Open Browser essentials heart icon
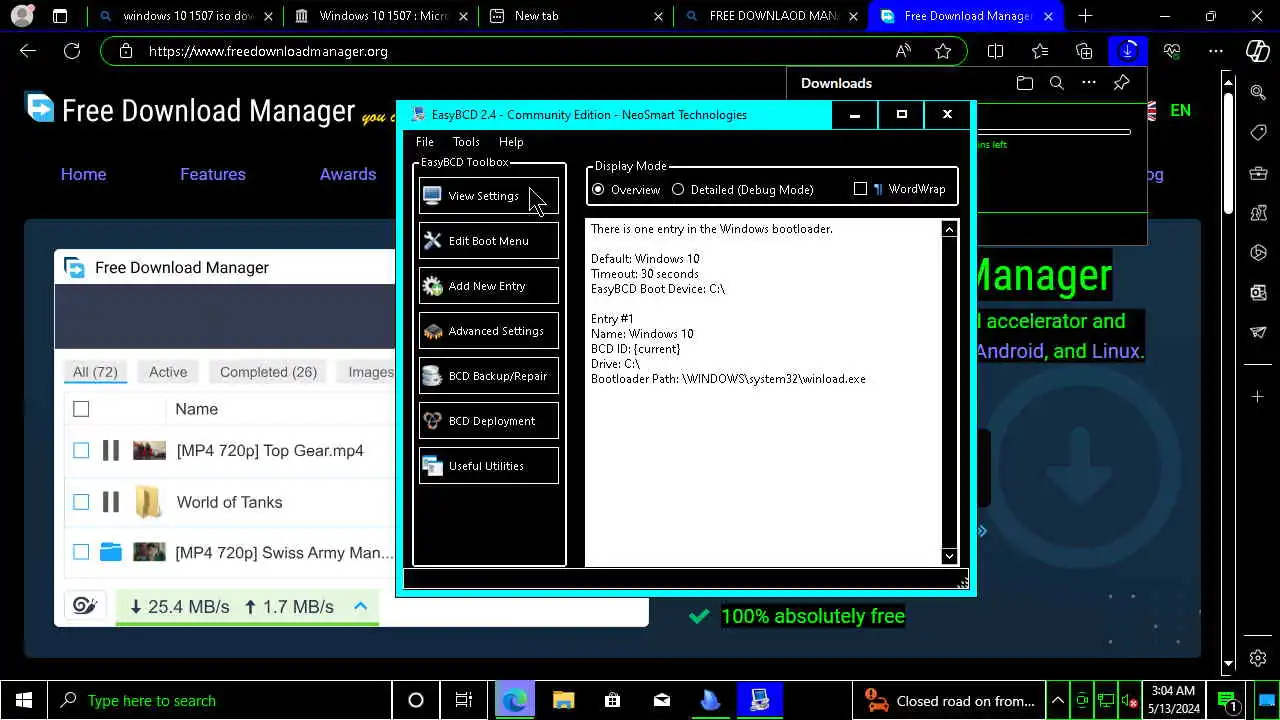 point(1172,51)
